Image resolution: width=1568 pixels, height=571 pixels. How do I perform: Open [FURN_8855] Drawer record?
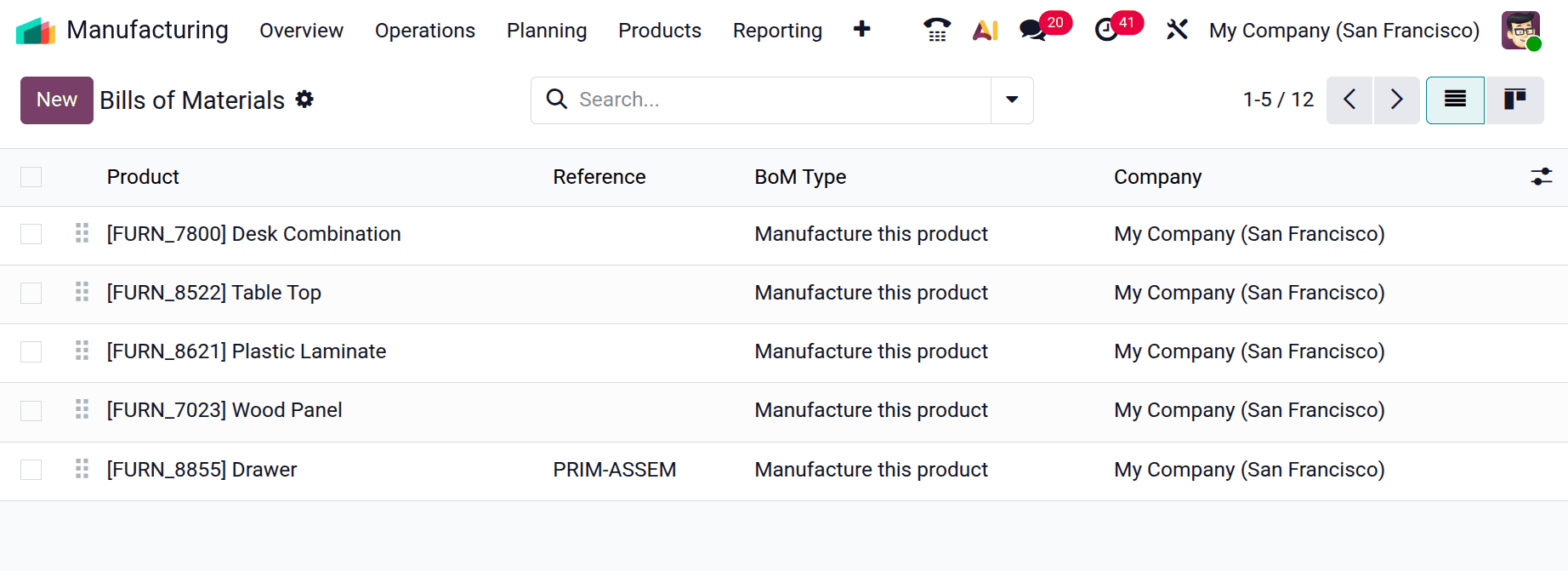coord(202,470)
